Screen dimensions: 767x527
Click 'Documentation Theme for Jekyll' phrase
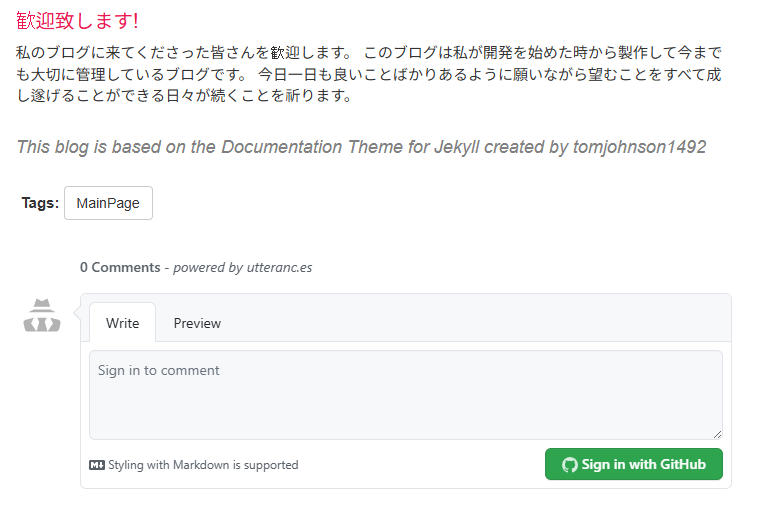tap(350, 147)
